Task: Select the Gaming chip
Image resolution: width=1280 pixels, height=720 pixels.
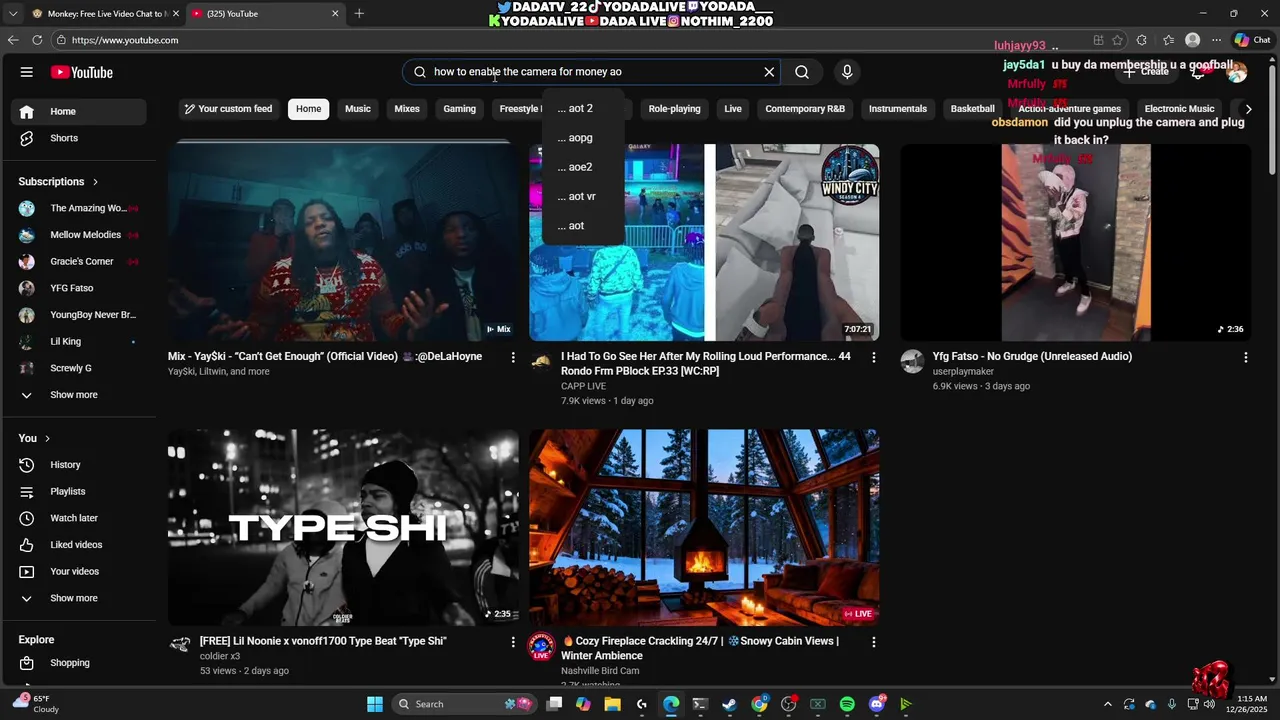Action: pyautogui.click(x=460, y=109)
